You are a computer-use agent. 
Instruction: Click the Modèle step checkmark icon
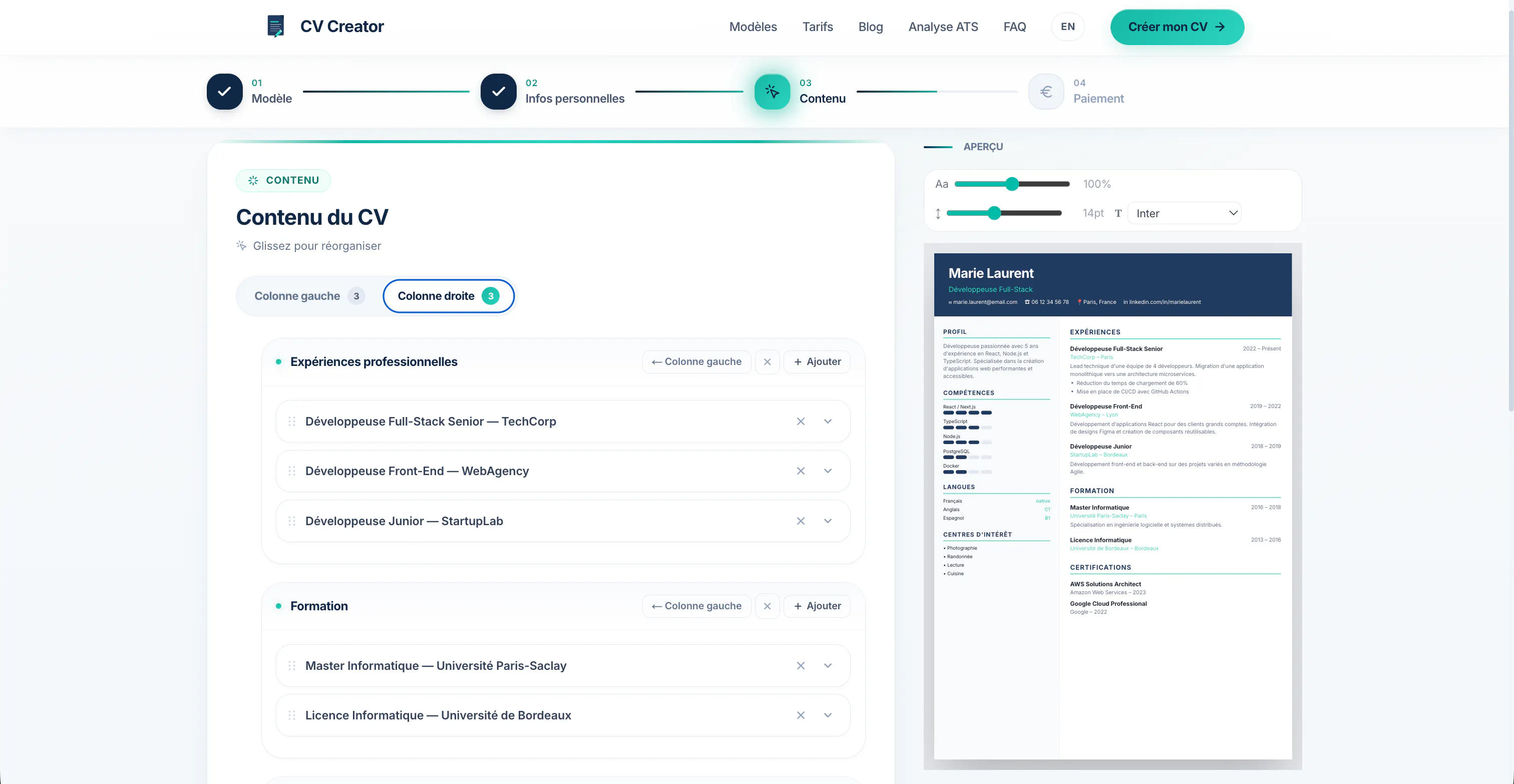tap(224, 92)
